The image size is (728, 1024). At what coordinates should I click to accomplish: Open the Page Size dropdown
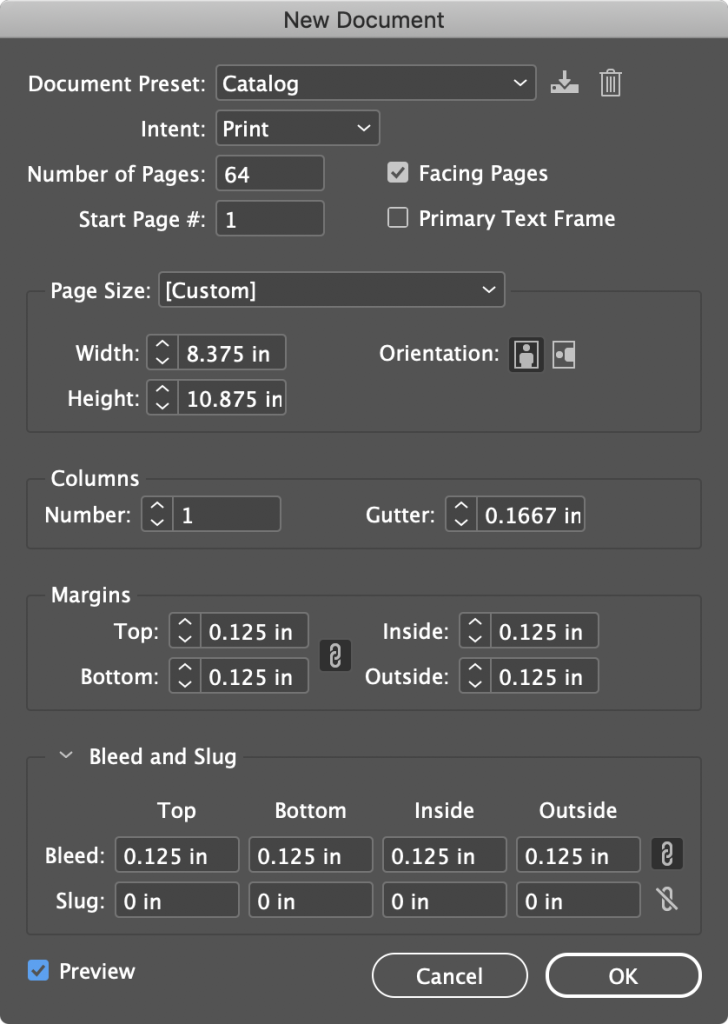(330, 290)
